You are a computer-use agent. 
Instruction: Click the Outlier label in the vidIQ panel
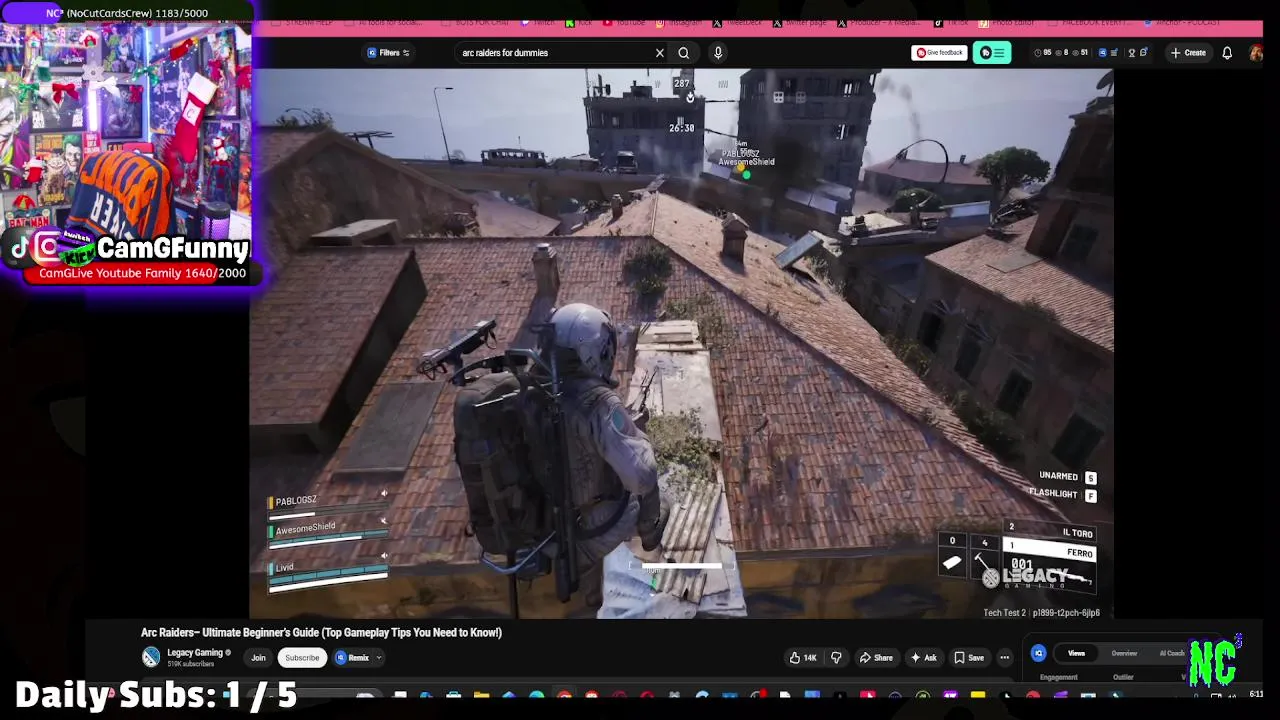pyautogui.click(x=1123, y=677)
